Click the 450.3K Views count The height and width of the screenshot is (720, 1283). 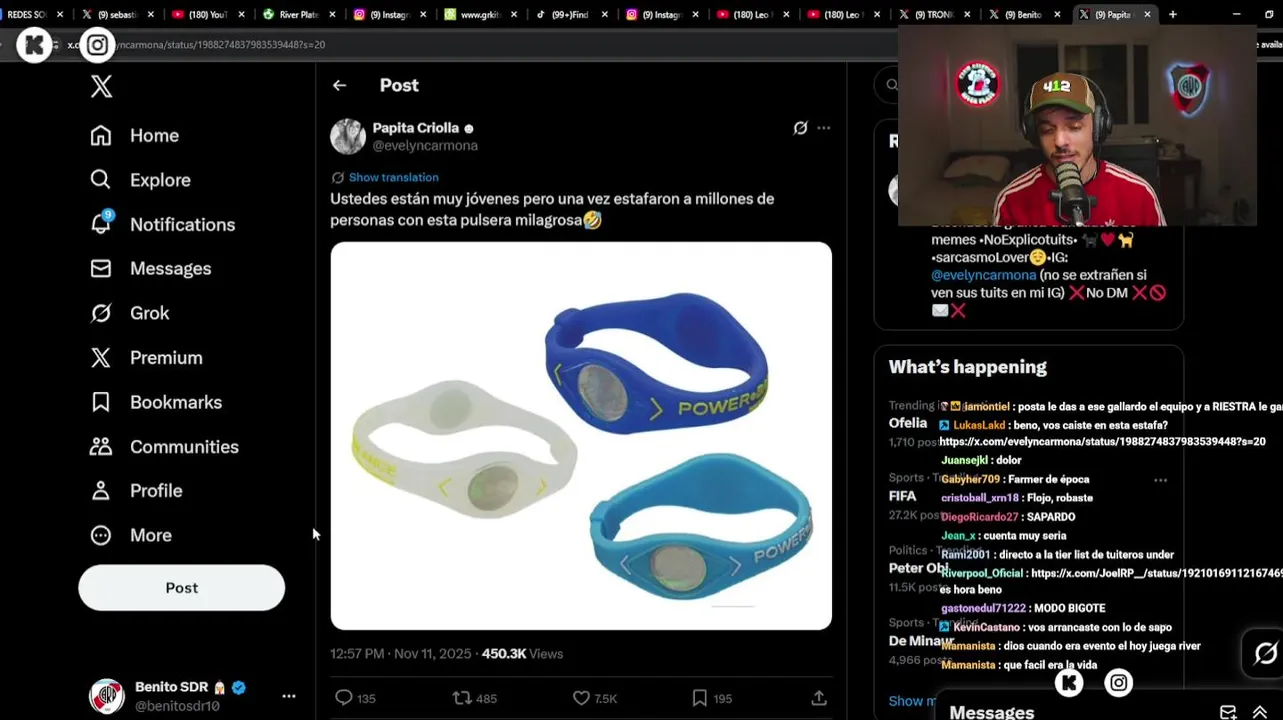click(522, 654)
